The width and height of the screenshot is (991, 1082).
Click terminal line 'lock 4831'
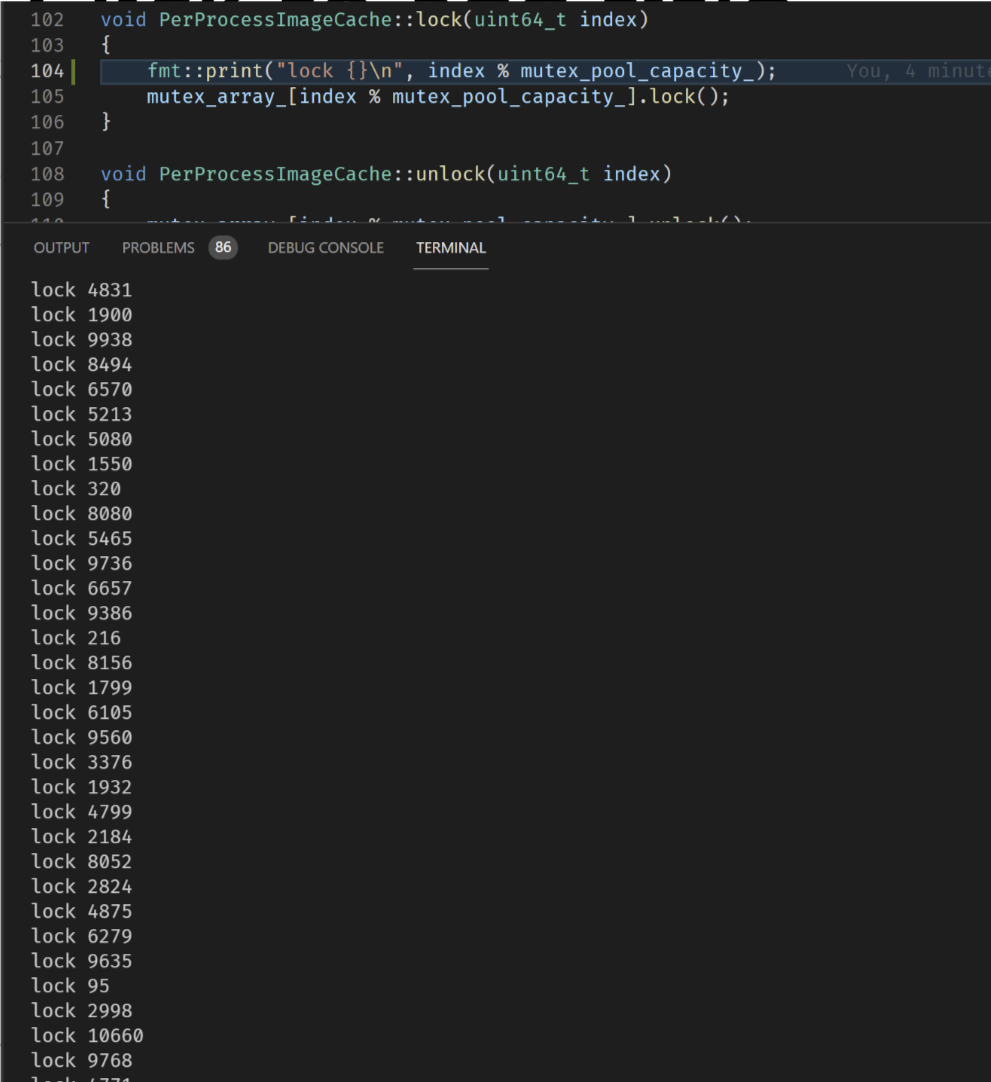[81, 290]
